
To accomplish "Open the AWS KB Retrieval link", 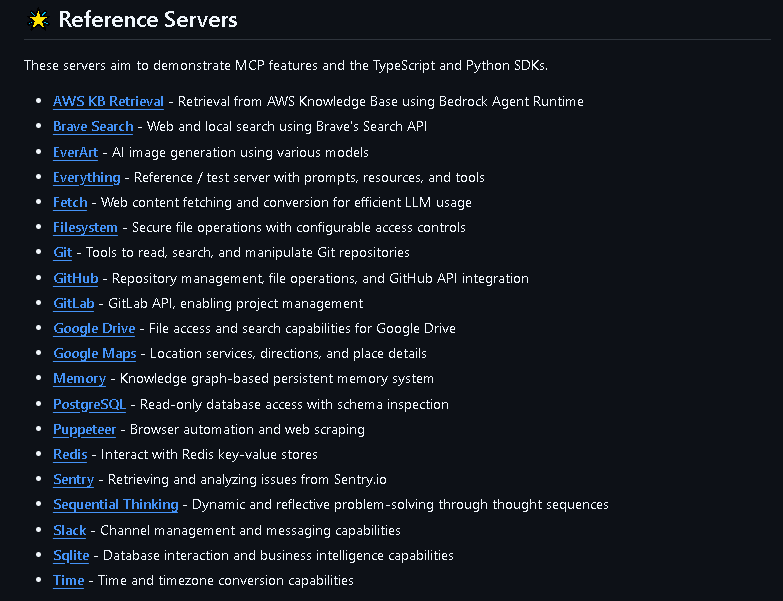I will (108, 101).
